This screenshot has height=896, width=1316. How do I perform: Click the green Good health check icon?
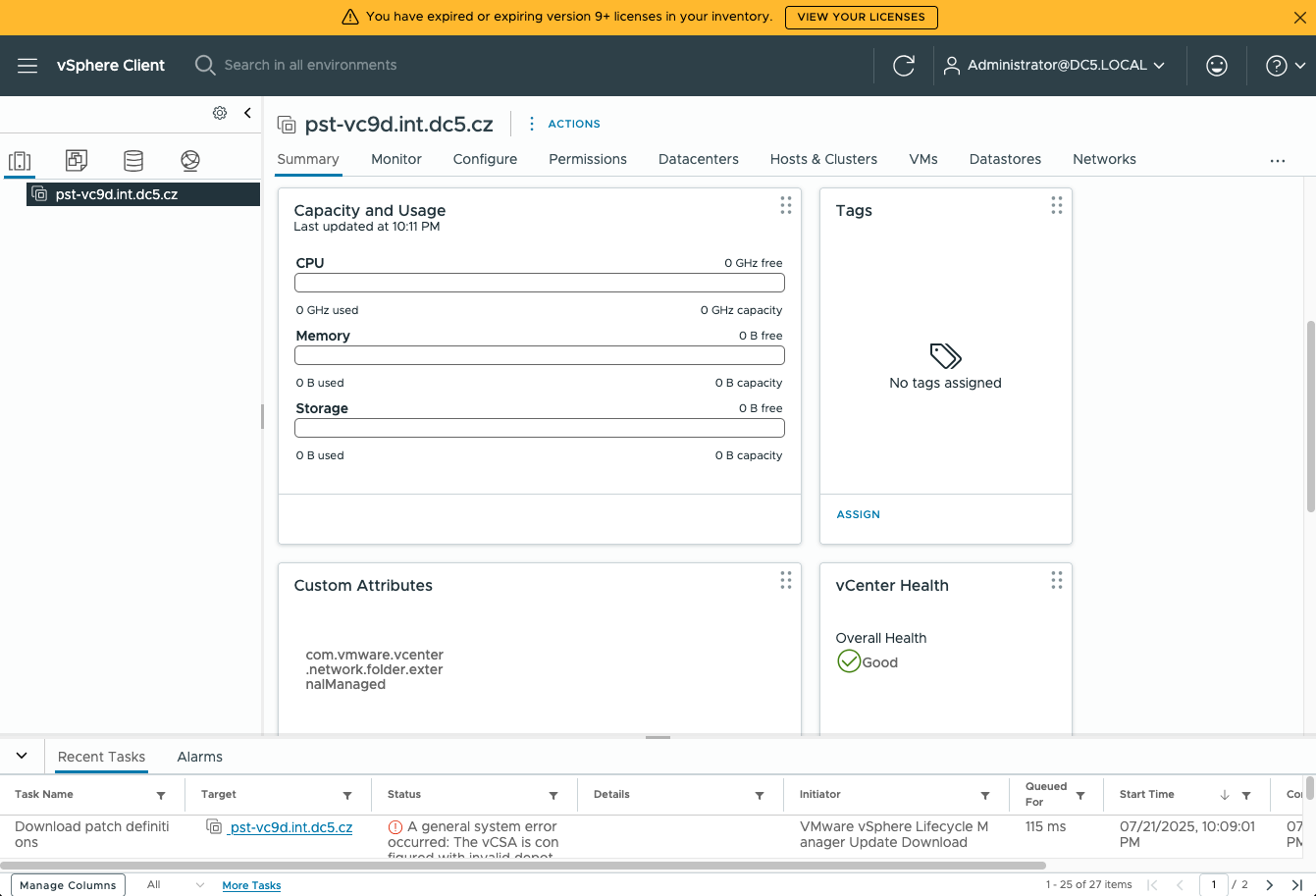(x=848, y=661)
